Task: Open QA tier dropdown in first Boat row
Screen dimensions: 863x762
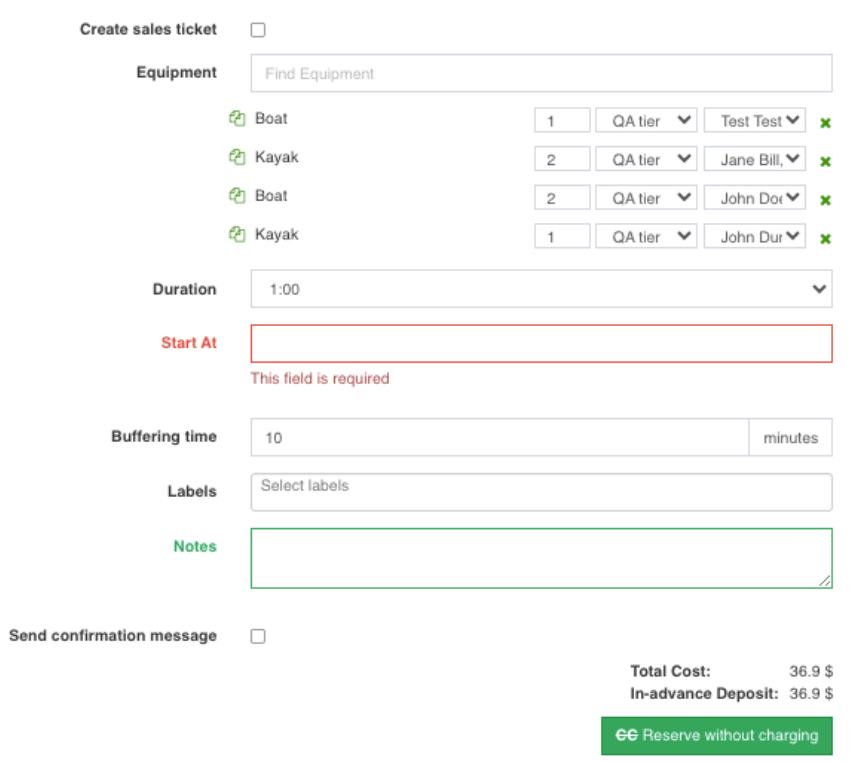Action: point(646,121)
